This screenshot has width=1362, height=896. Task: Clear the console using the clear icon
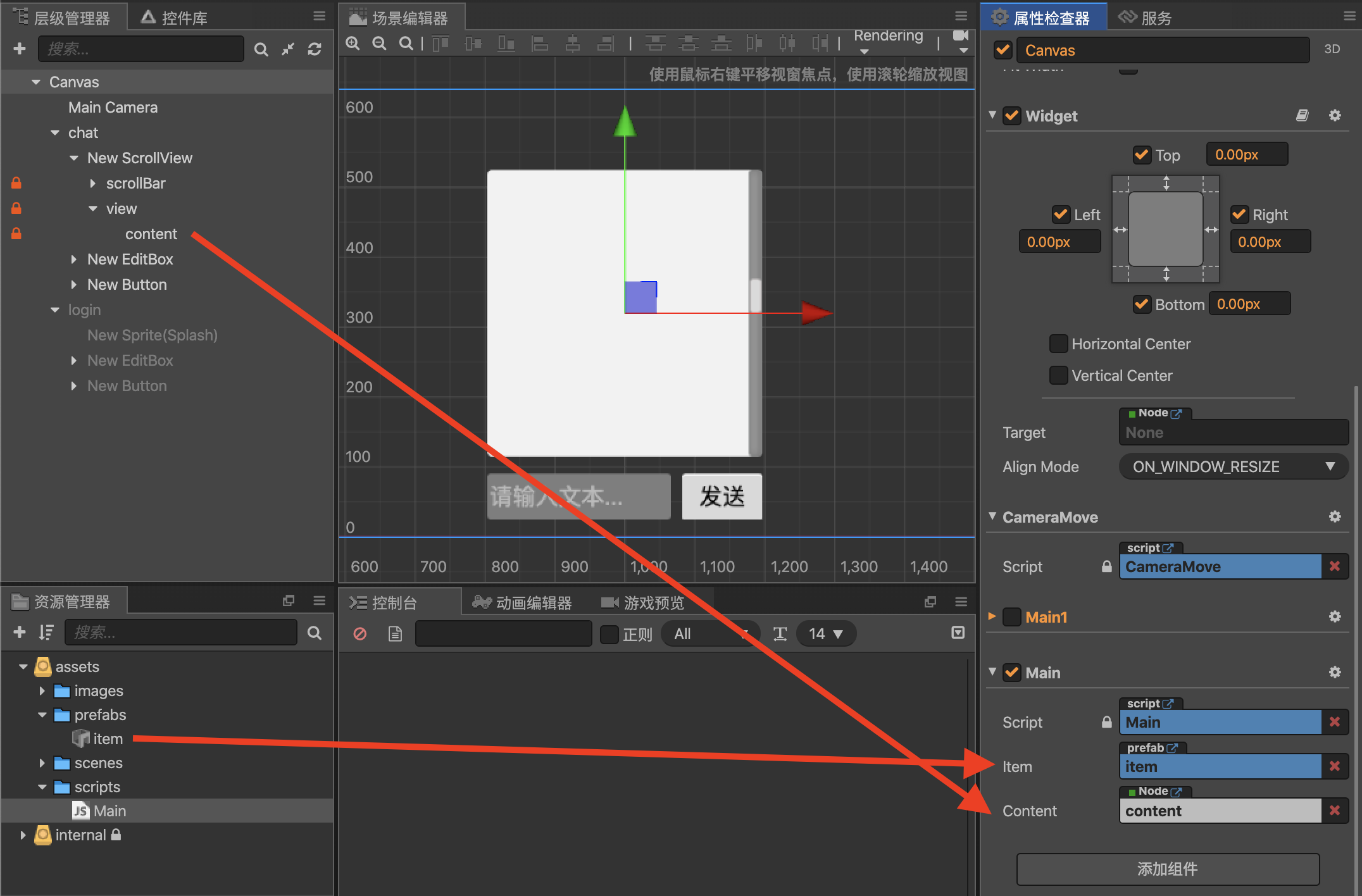[x=359, y=633]
